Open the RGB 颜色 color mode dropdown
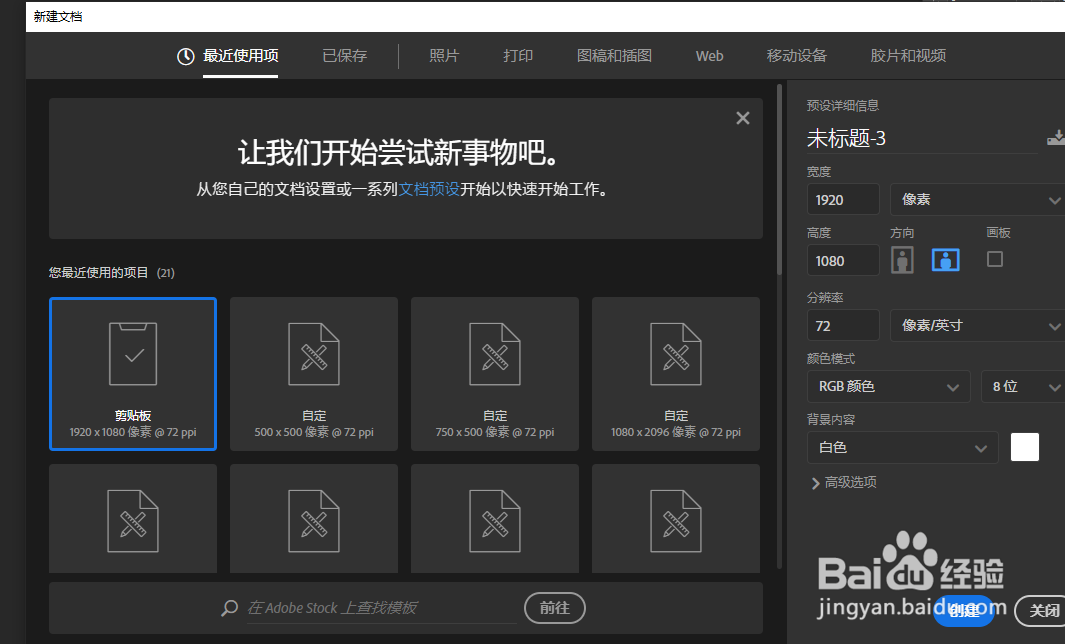This screenshot has height=644, width=1065. [x=888, y=387]
